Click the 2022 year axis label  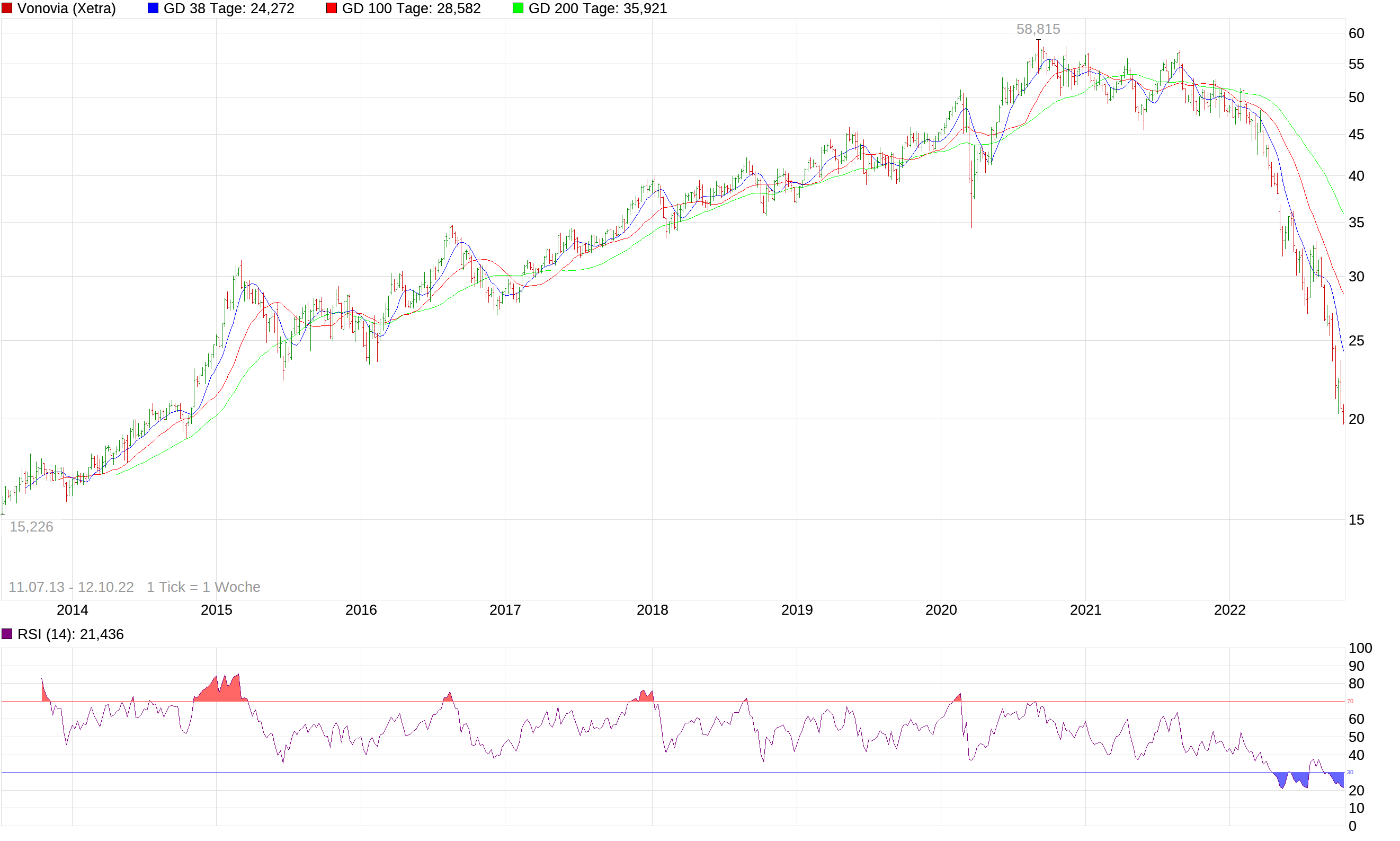(1229, 610)
